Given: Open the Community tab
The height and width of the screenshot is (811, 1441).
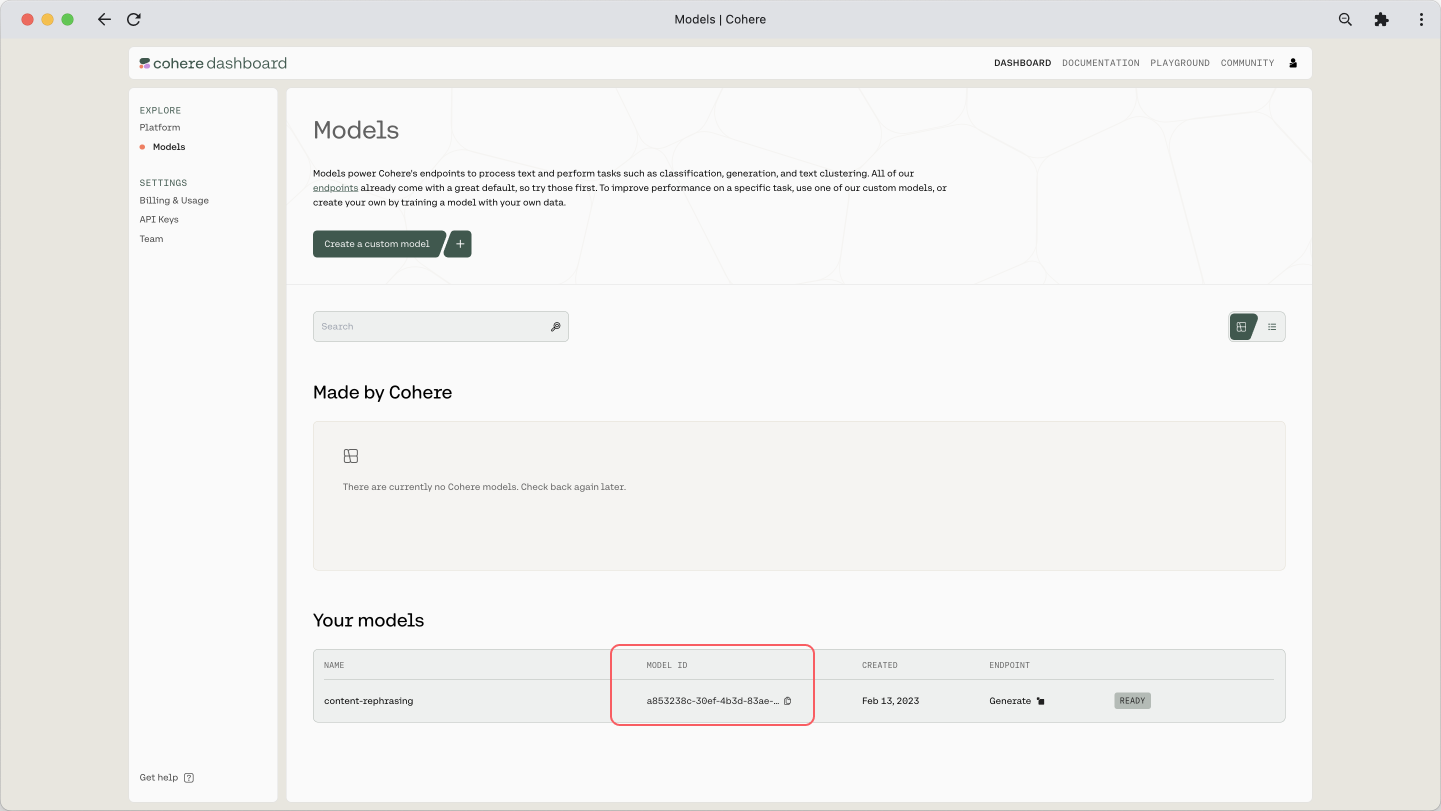Looking at the screenshot, I should (1248, 63).
